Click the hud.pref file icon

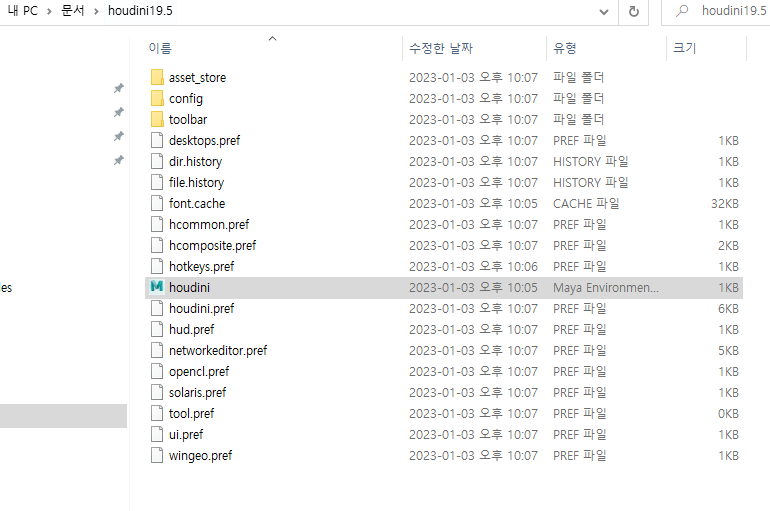(x=157, y=329)
